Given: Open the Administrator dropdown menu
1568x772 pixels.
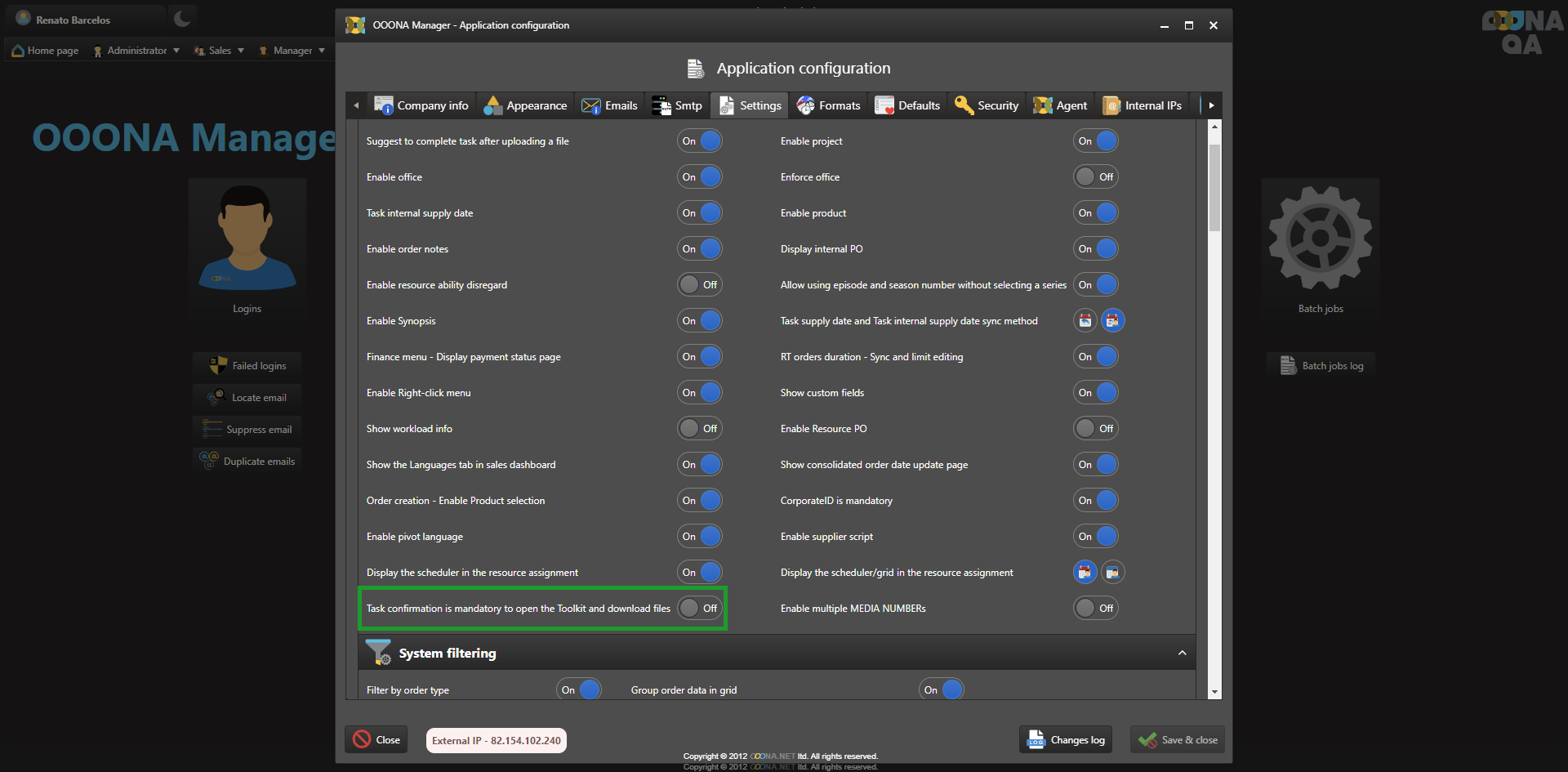Looking at the screenshot, I should point(136,51).
